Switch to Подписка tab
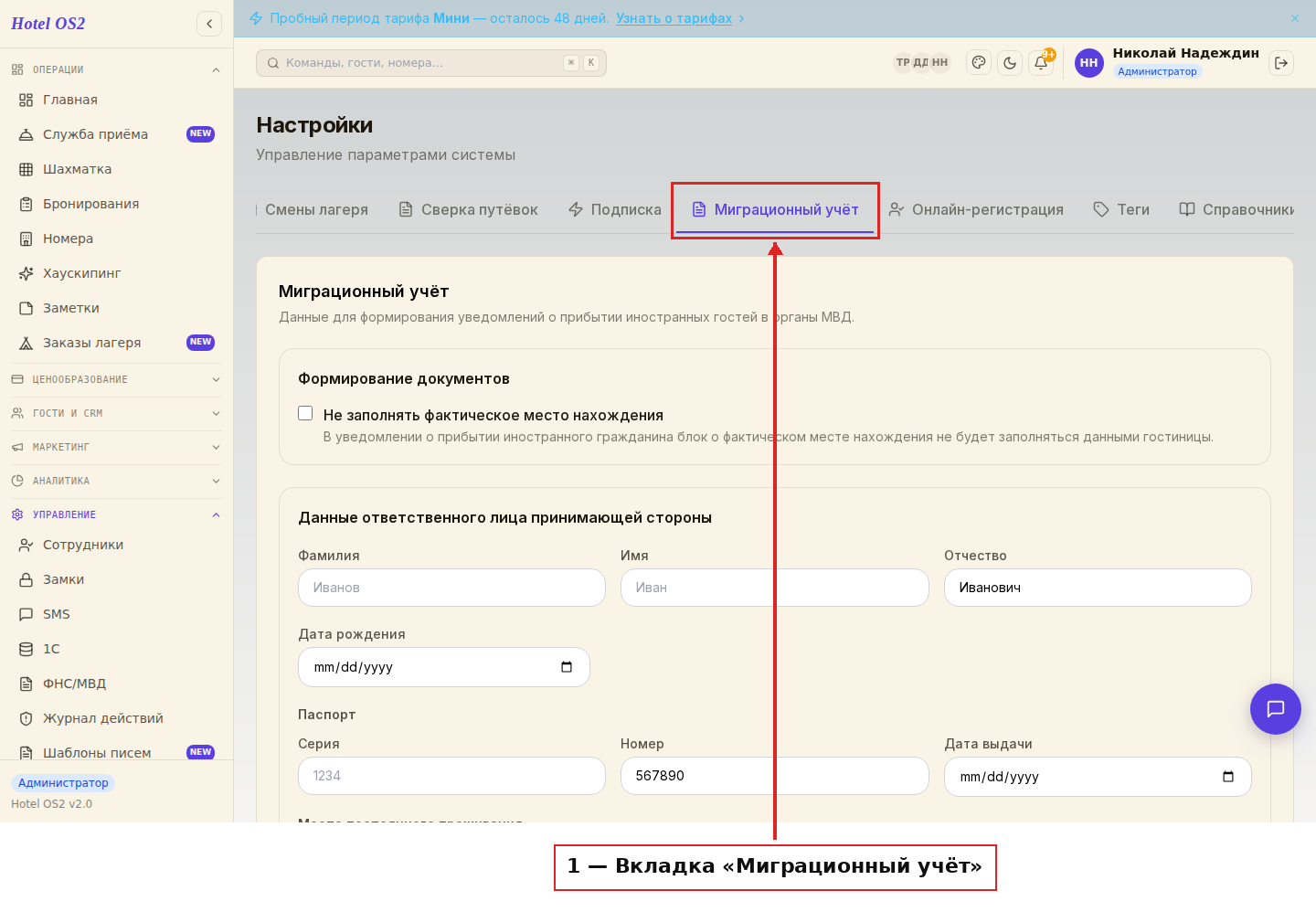 614,209
